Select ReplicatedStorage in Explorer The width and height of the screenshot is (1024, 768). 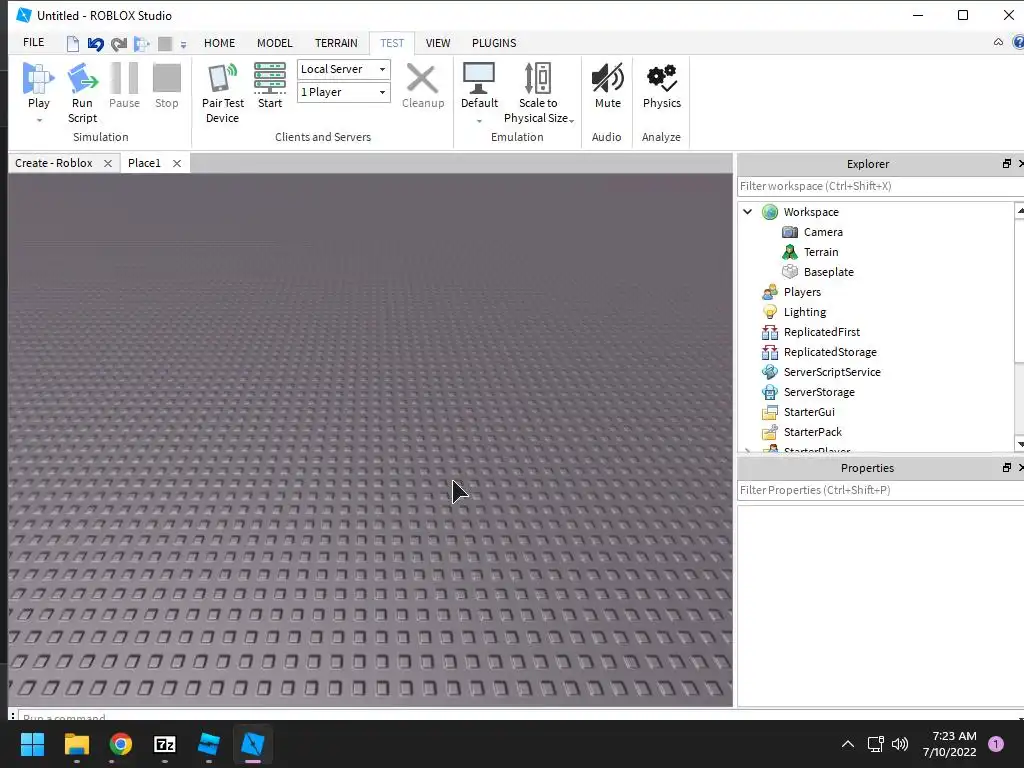point(830,352)
